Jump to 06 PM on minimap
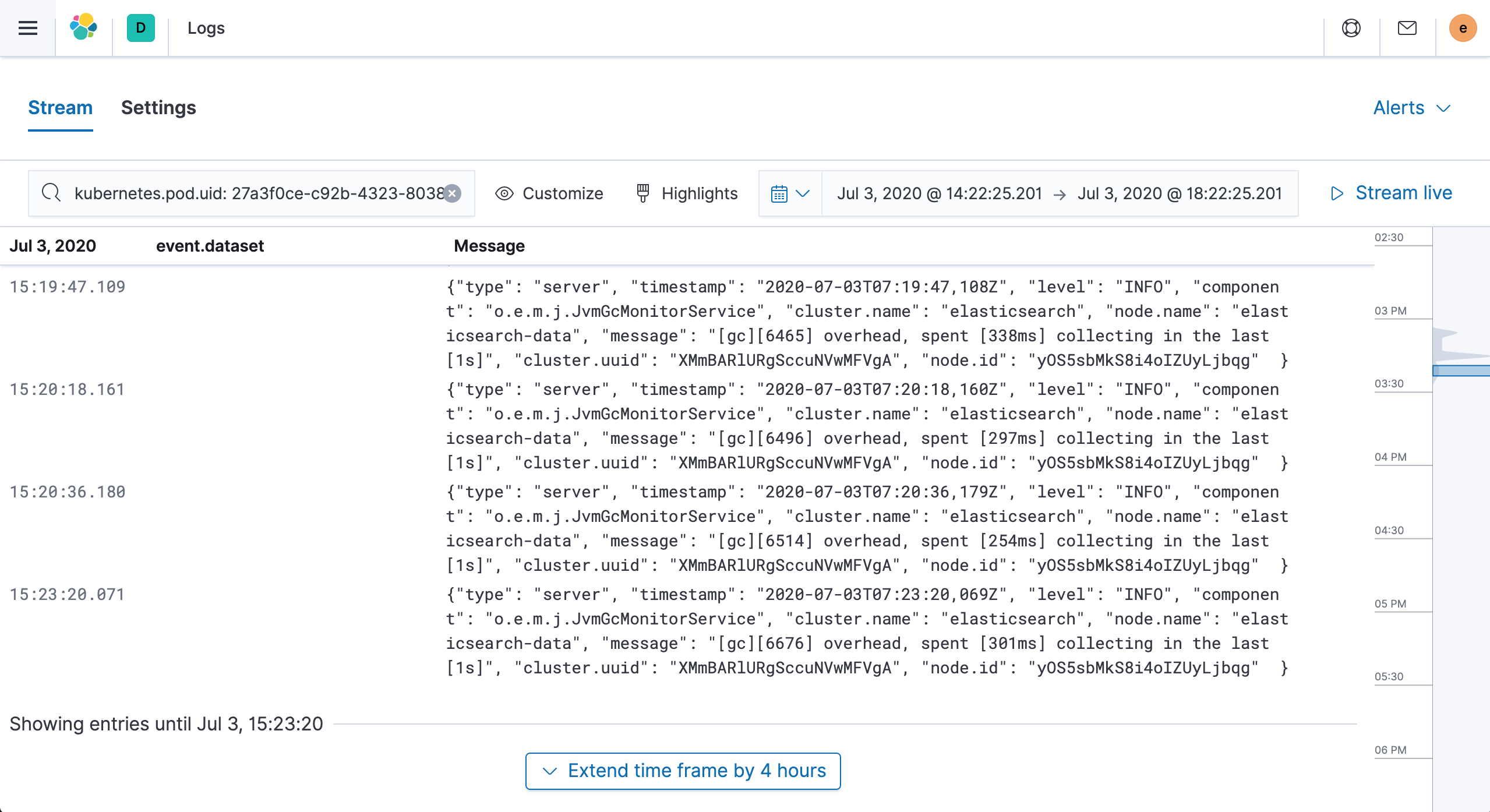 (1390, 750)
